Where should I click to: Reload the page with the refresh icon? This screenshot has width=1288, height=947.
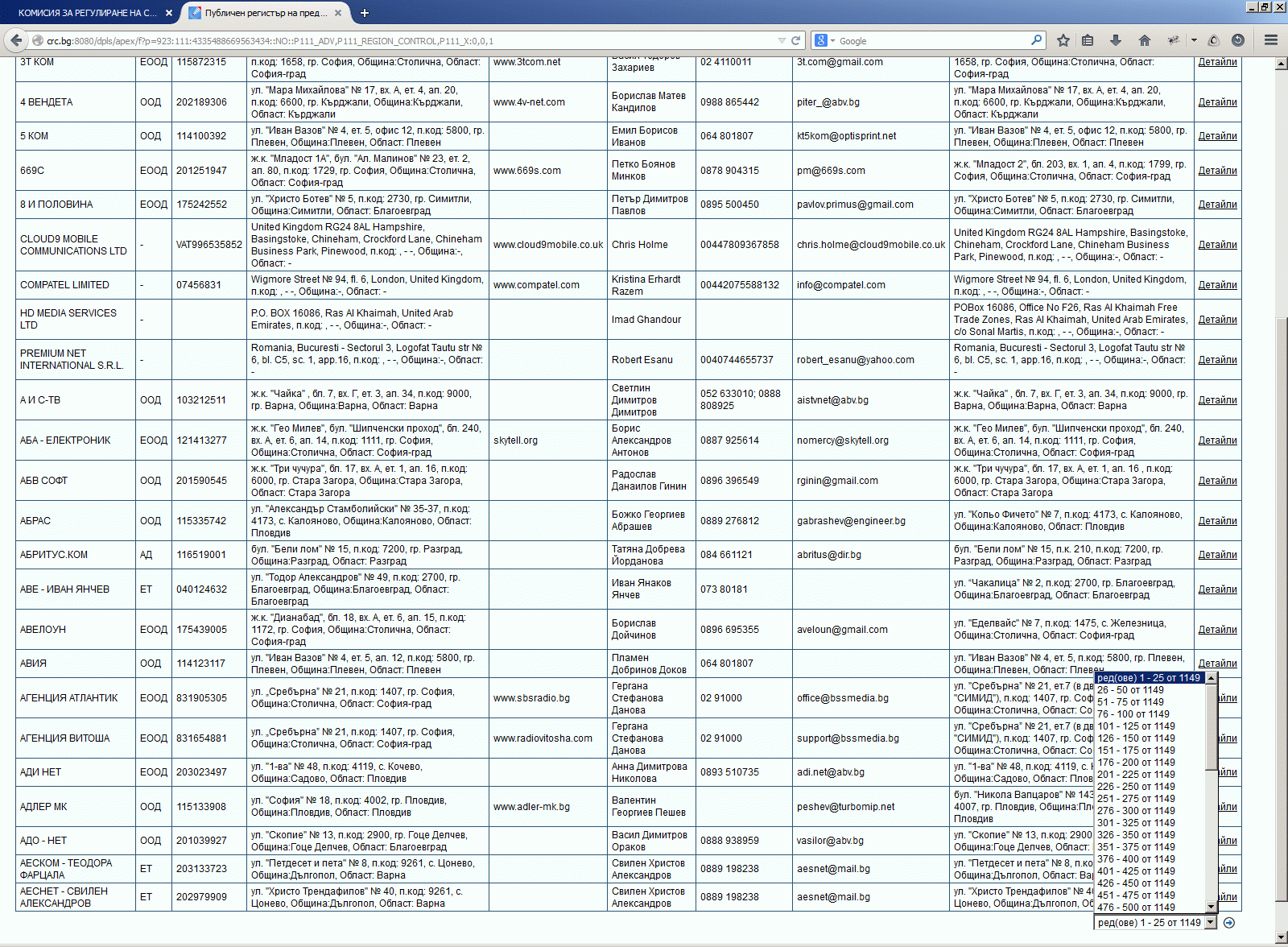795,40
